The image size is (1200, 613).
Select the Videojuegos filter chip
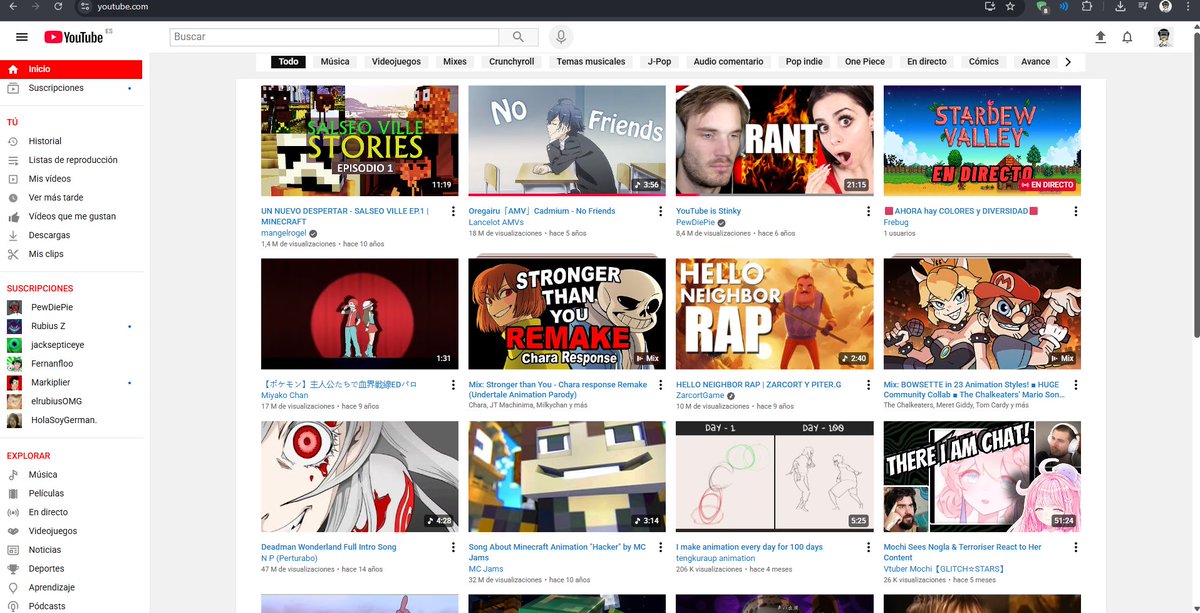(396, 62)
